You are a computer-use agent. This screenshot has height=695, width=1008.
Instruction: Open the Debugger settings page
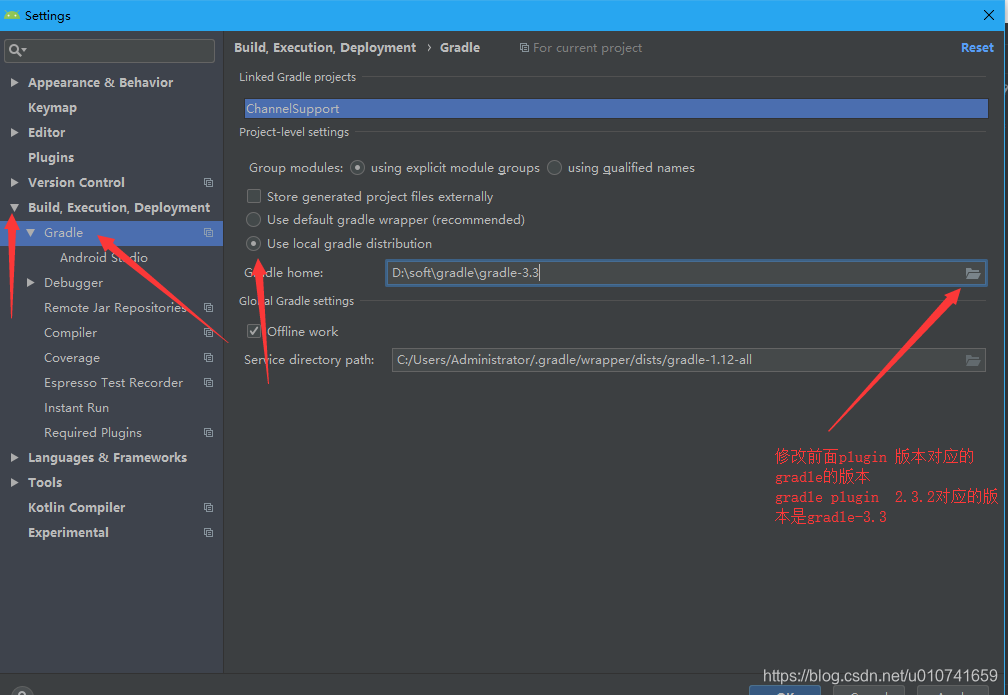point(72,282)
